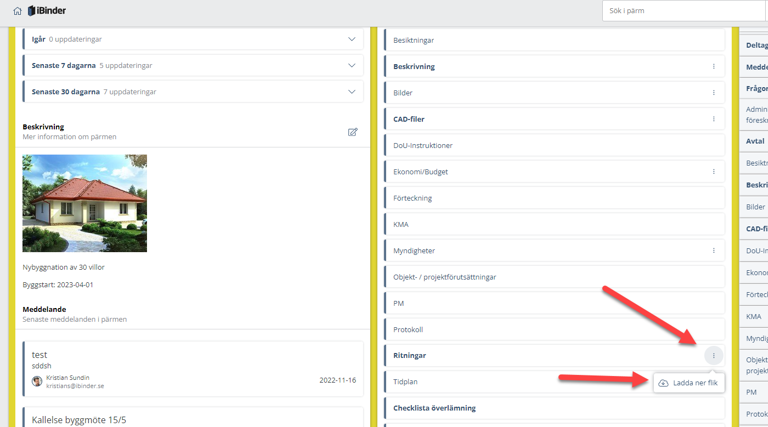Open the PM tab in the middle list

coord(554,304)
